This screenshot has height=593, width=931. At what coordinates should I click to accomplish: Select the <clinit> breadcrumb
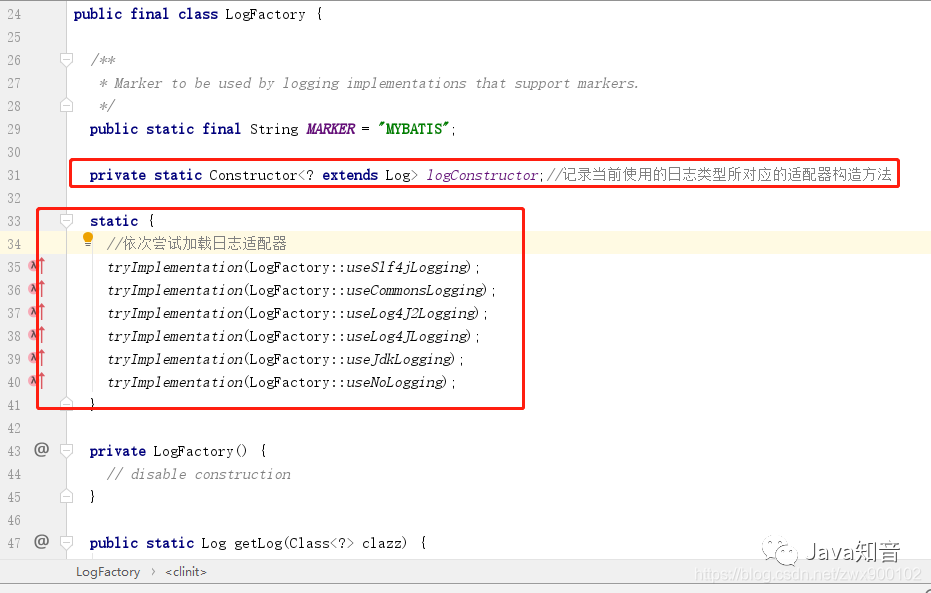186,572
